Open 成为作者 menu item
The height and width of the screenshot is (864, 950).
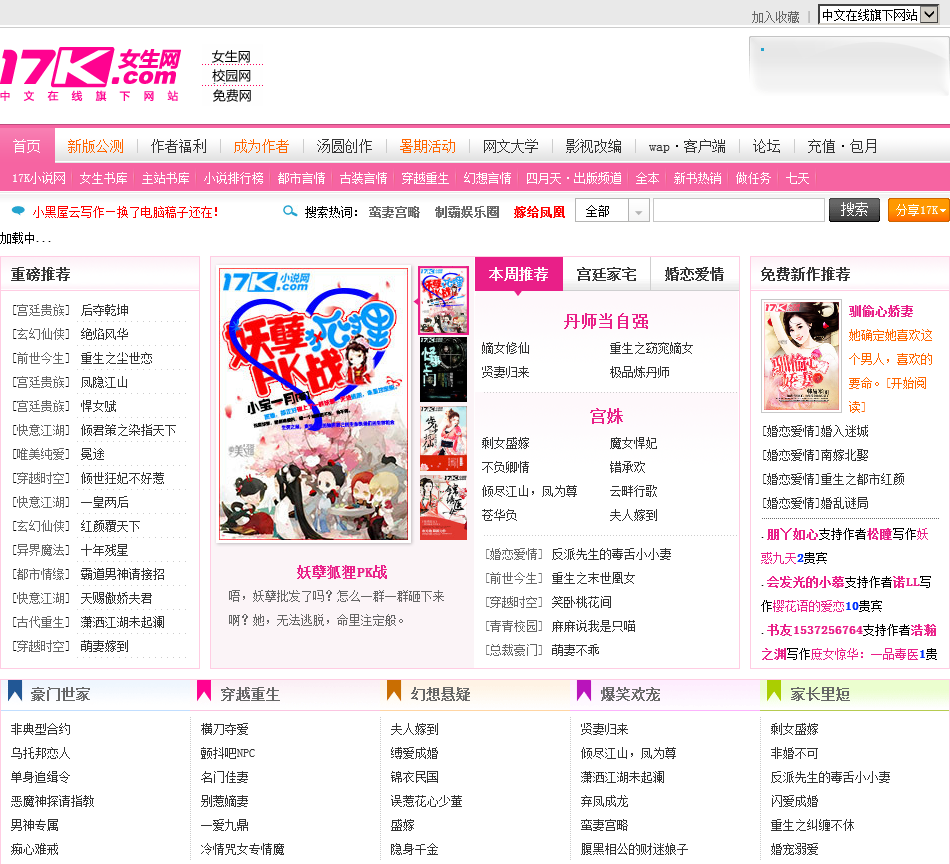coord(261,146)
